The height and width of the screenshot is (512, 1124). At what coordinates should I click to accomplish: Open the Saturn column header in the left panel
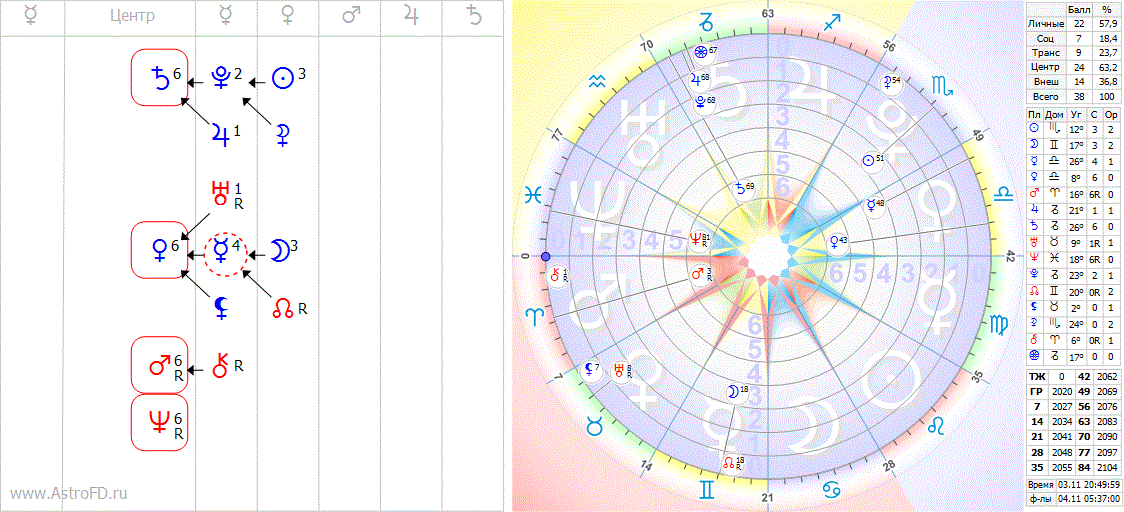point(472,16)
